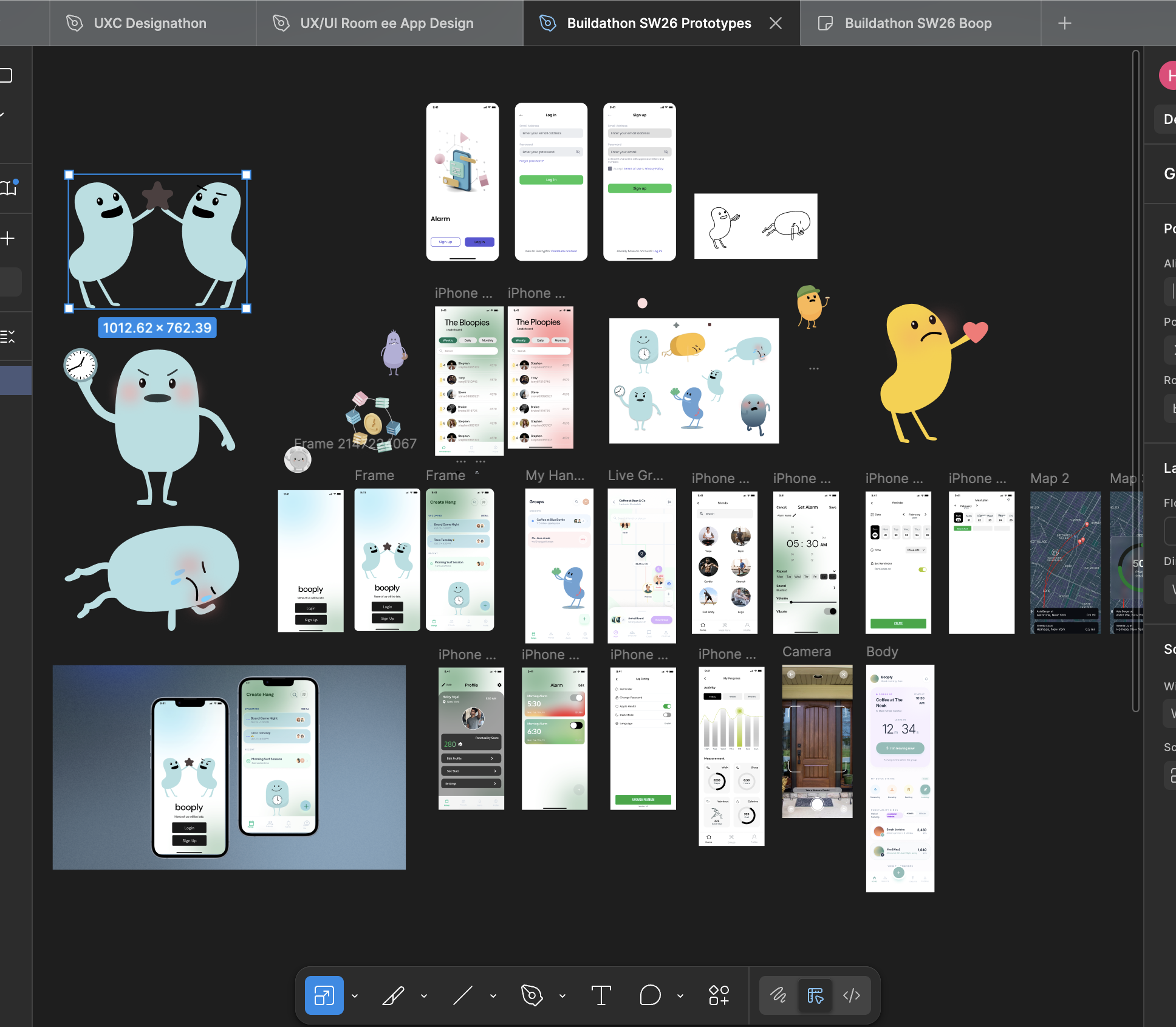
Task: Open a new tab with plus button
Action: coord(1064,23)
